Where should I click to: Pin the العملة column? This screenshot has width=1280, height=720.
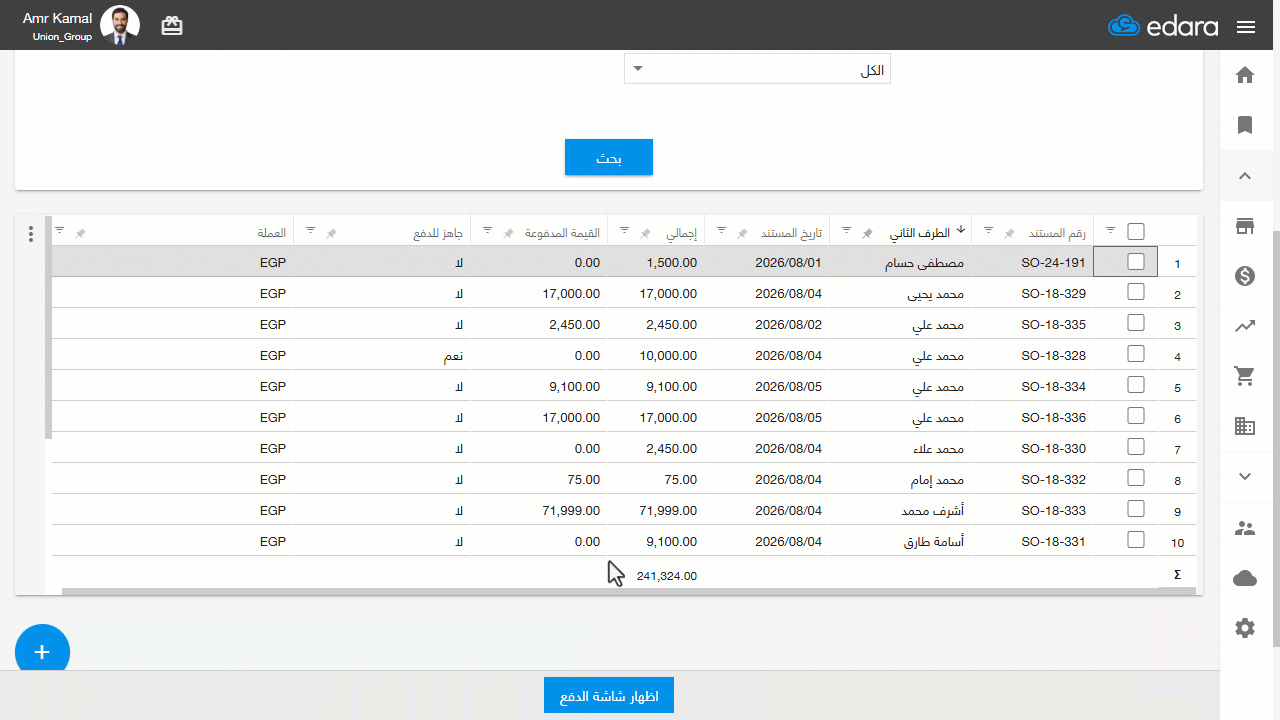pyautogui.click(x=80, y=233)
